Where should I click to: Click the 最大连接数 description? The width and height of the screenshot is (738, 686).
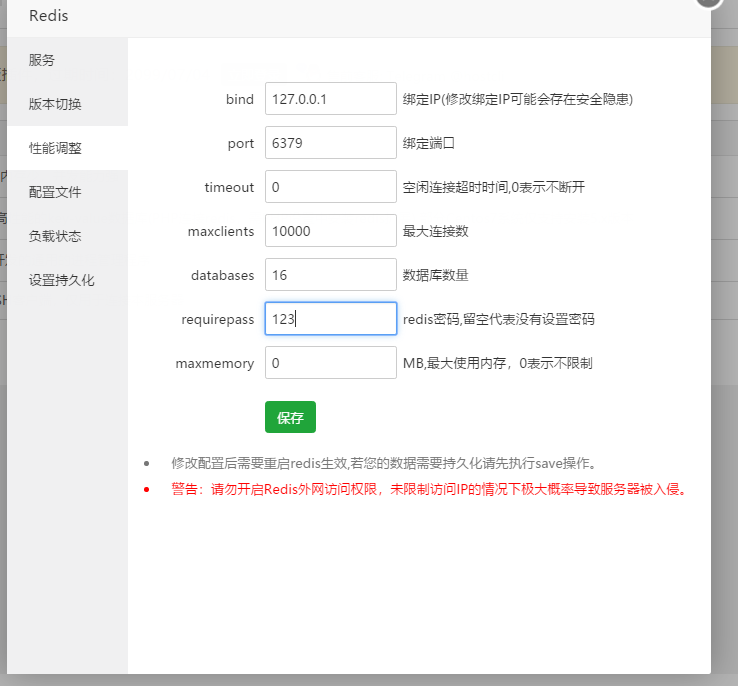tap(435, 231)
